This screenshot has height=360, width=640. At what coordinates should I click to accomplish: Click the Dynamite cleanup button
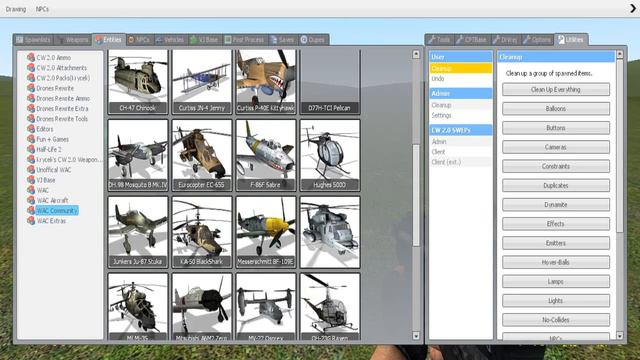[x=556, y=204]
